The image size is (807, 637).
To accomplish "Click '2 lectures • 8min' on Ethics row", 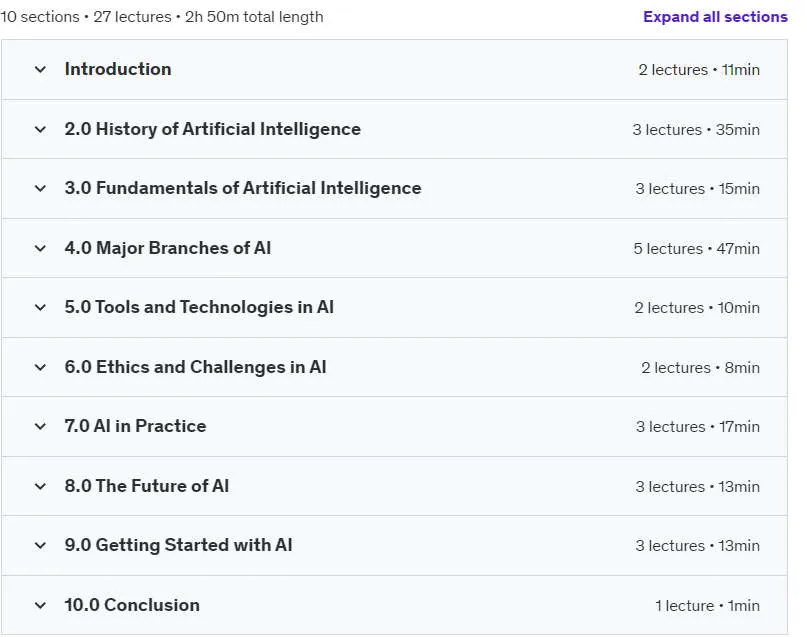I will 700,368.
